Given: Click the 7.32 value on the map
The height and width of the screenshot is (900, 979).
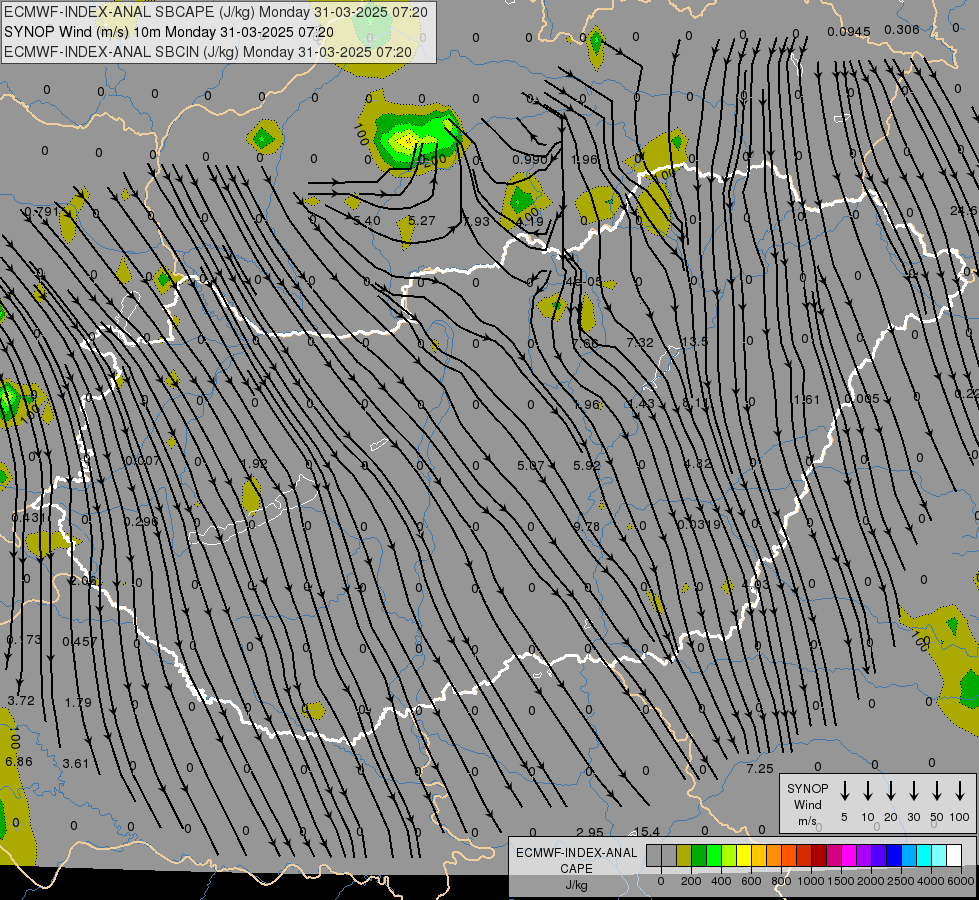Looking at the screenshot, I should pos(639,342).
